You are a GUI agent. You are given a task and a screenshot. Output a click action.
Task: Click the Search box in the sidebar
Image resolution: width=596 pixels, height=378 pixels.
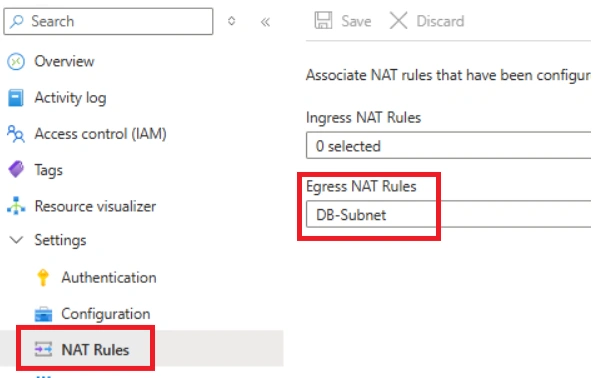(x=108, y=21)
